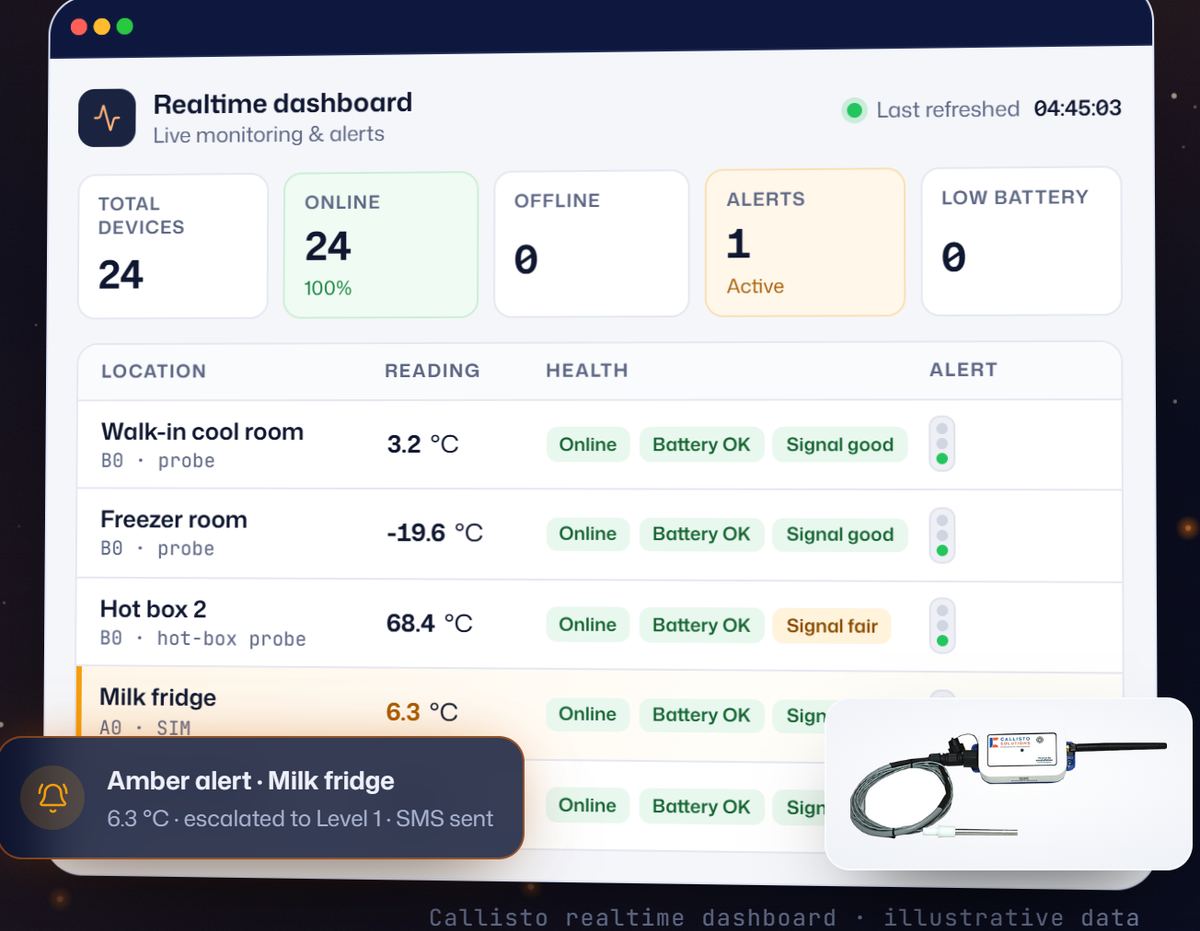Select the Hot box 2 row name
Image resolution: width=1200 pixels, height=931 pixels.
pos(153,609)
